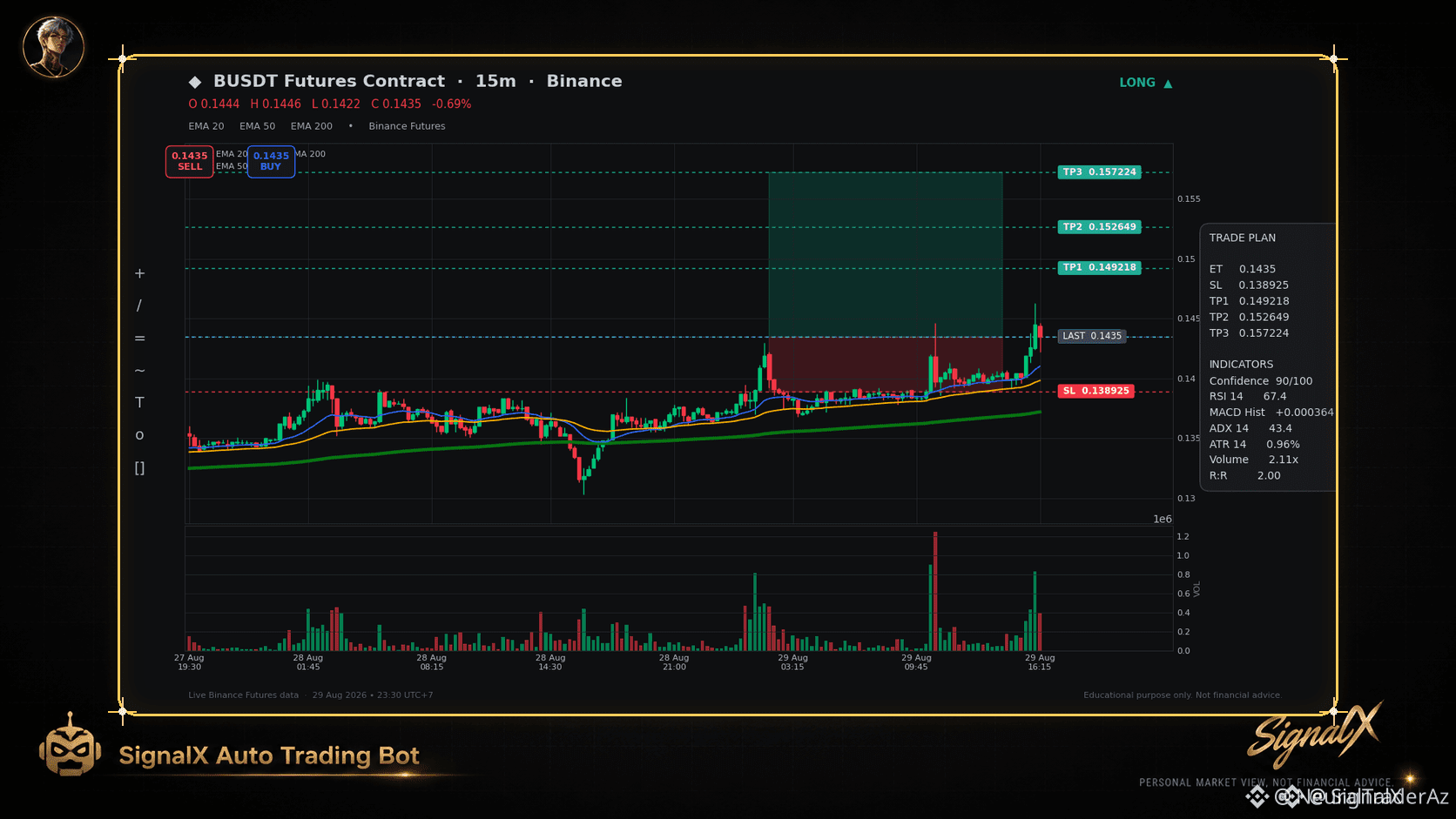Click EMA 20 in the indicator row
Screen dimensions: 1456x819
[206, 126]
